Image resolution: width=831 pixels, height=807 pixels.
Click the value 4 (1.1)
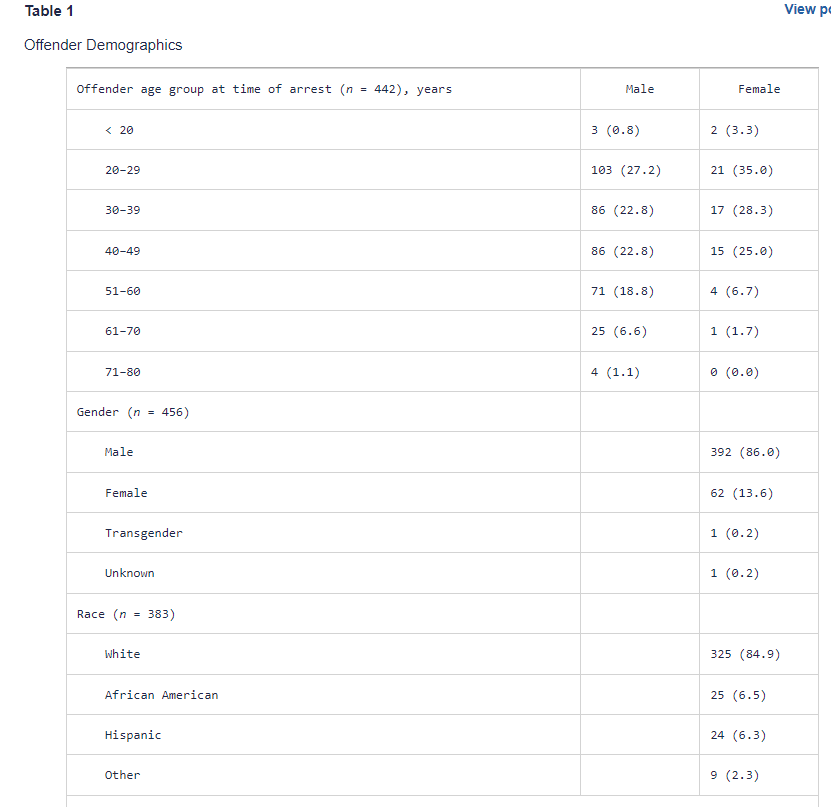point(615,372)
